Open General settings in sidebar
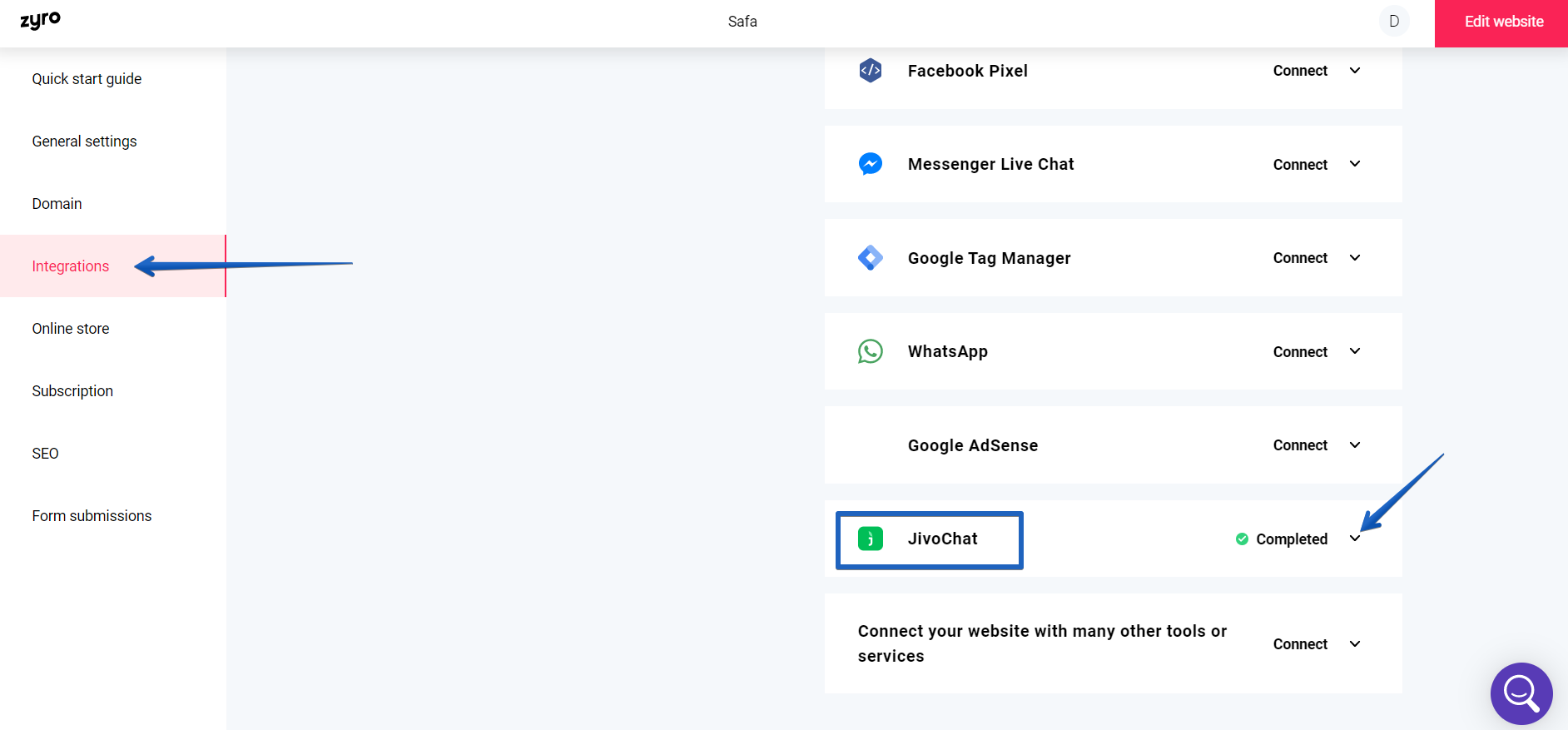The image size is (1568, 730). (113, 142)
